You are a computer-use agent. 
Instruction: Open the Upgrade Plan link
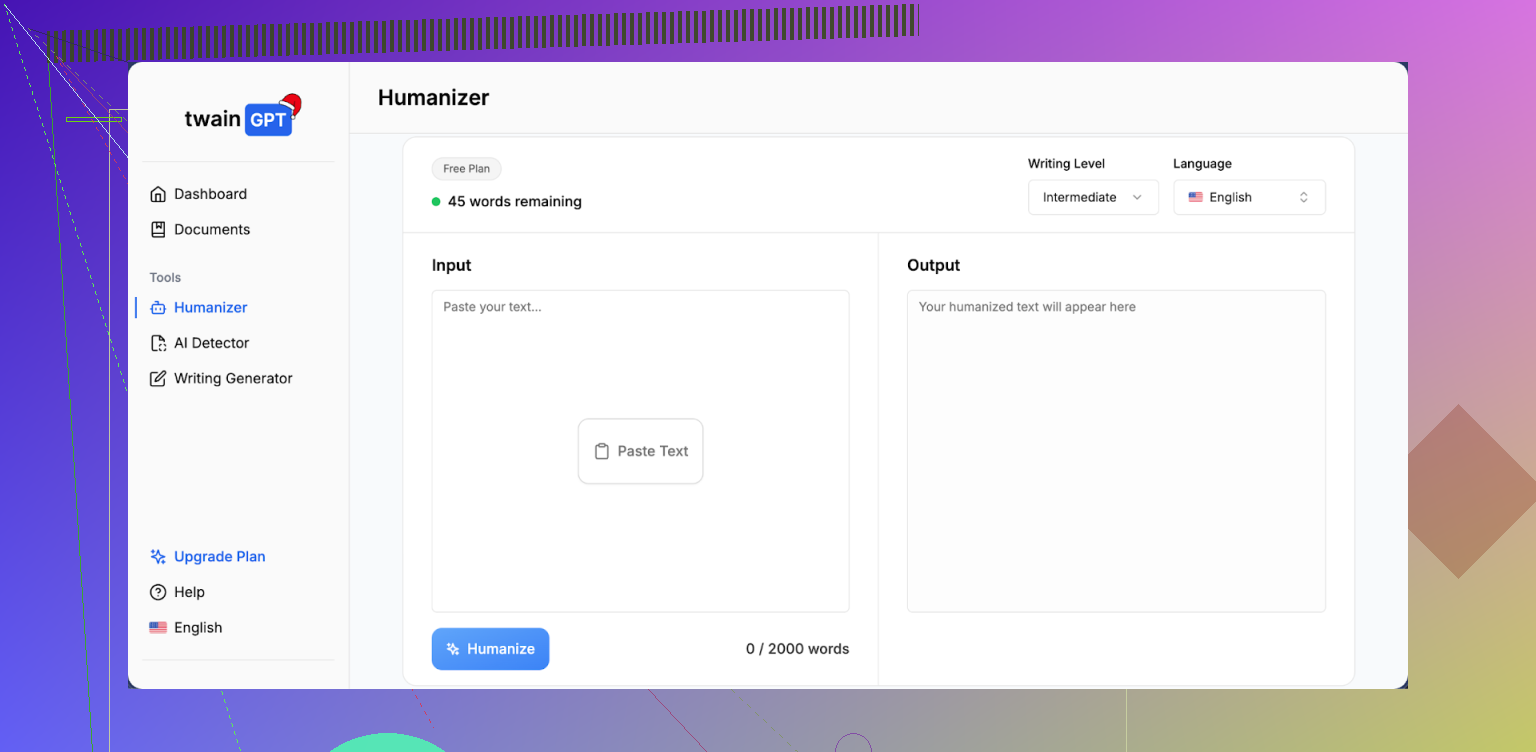219,557
